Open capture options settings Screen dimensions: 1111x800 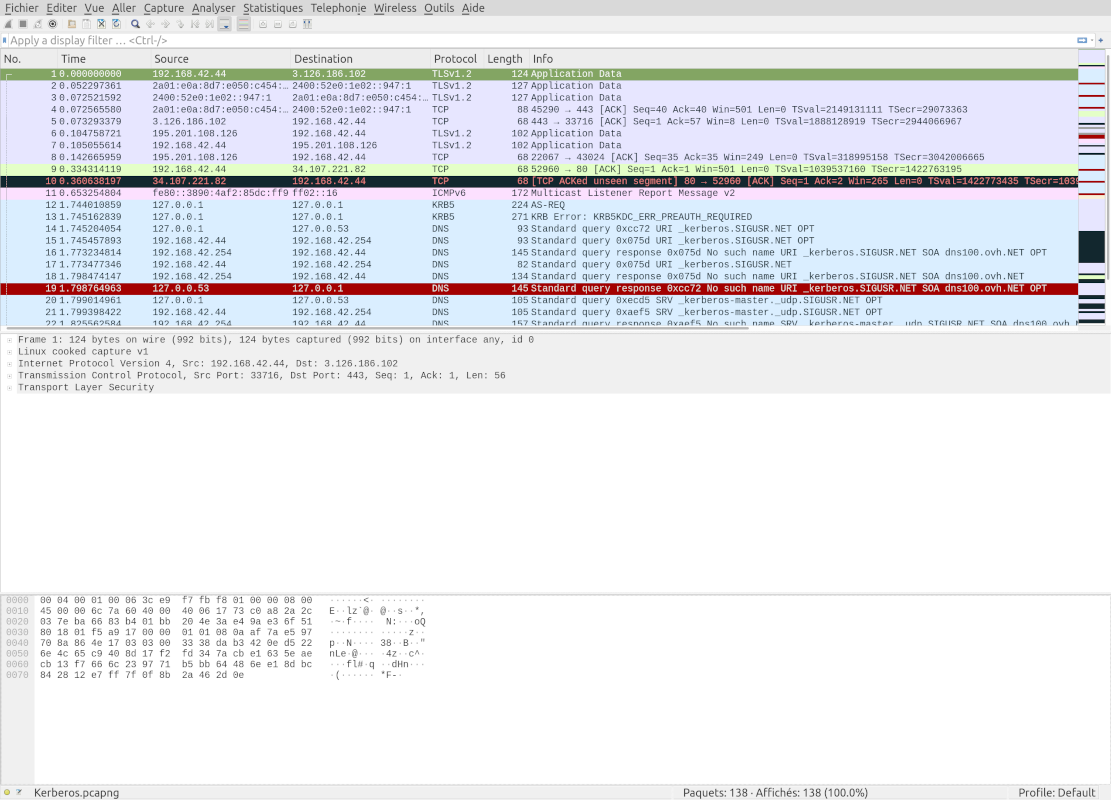tap(51, 24)
